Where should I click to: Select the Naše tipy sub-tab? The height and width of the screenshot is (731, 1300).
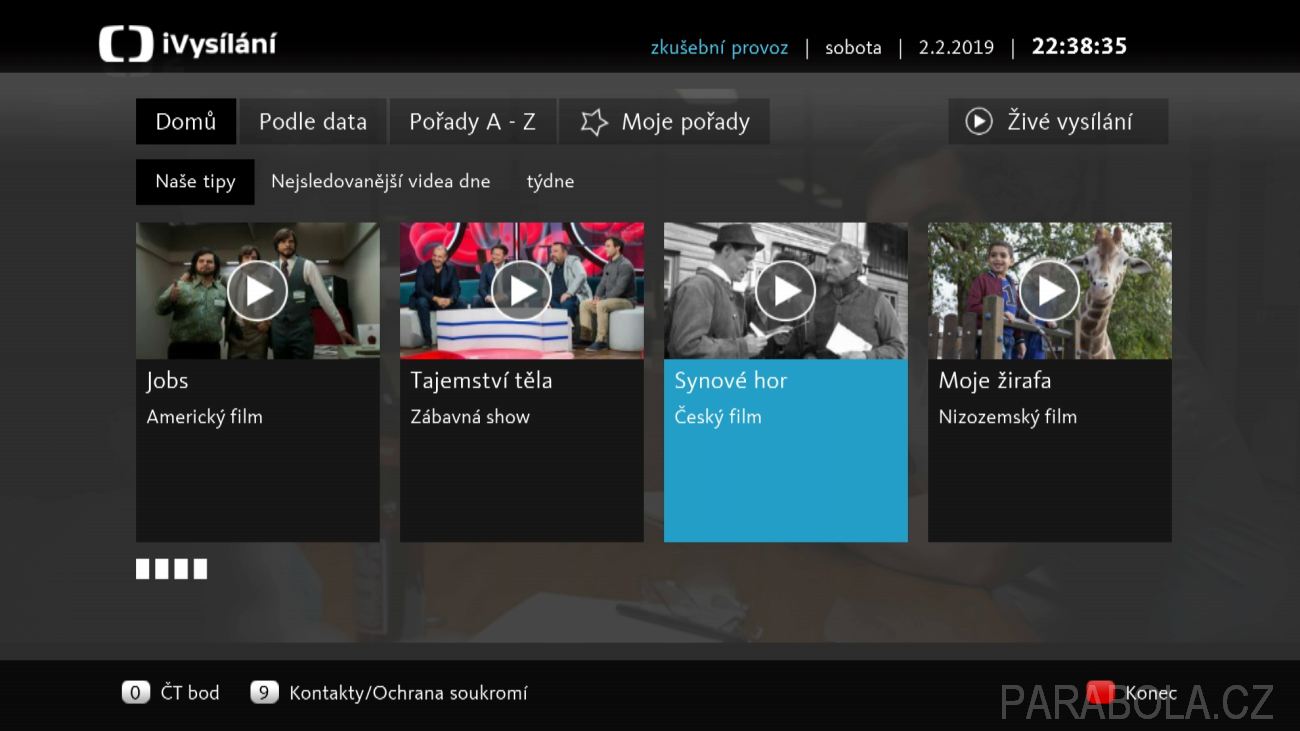(195, 182)
